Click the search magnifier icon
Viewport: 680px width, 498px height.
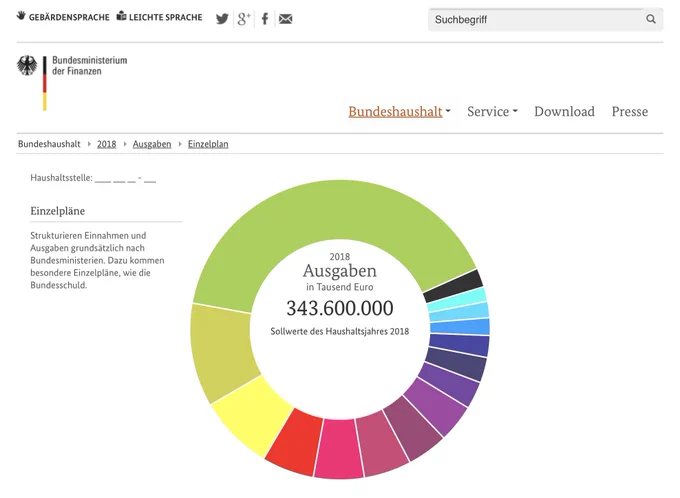[651, 19]
